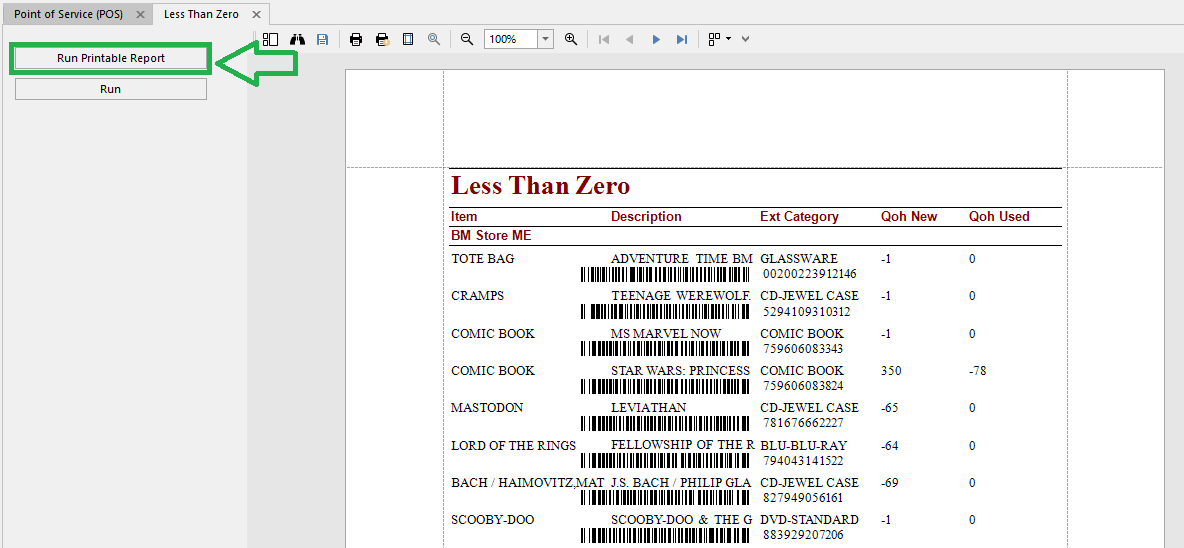Click barcode number 759606083343

[x=803, y=349]
